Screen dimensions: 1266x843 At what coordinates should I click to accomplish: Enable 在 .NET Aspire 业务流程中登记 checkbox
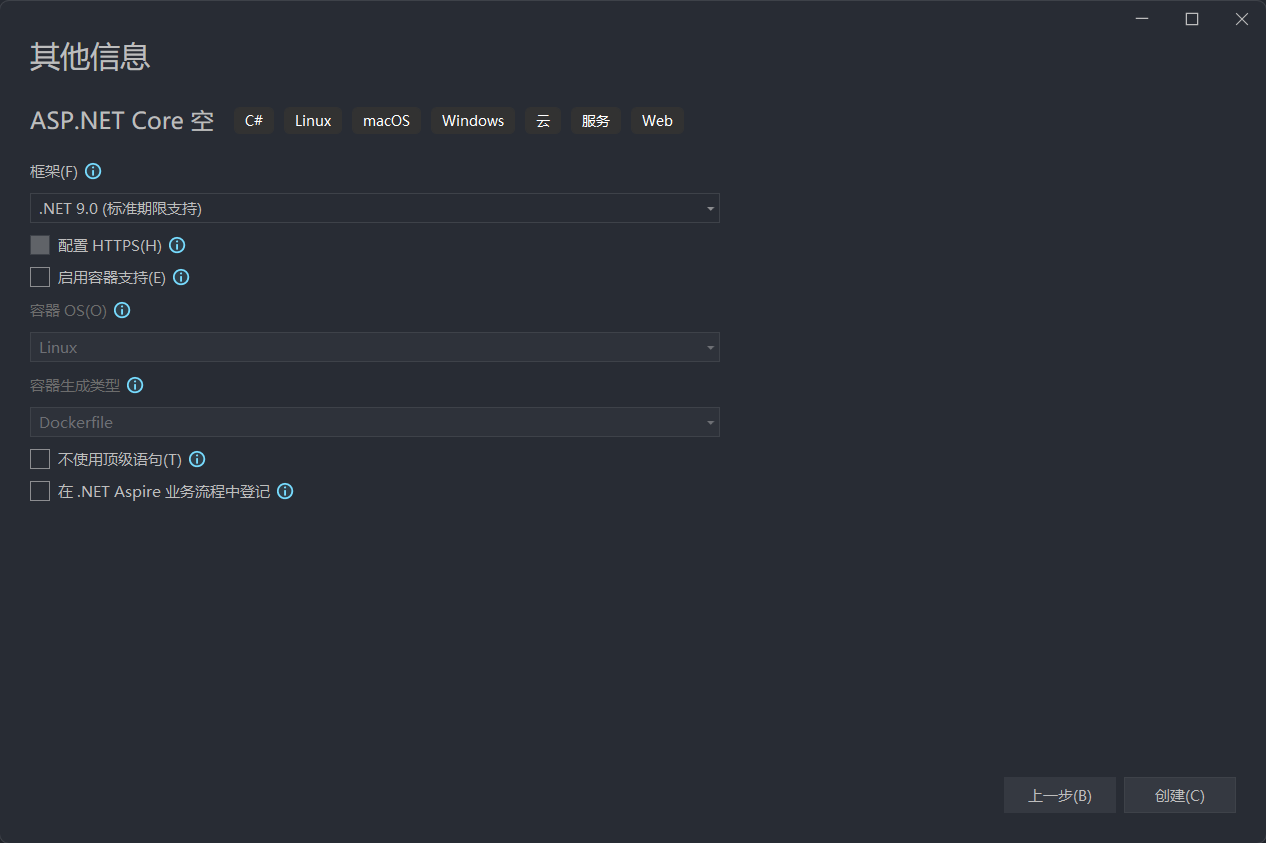[40, 491]
